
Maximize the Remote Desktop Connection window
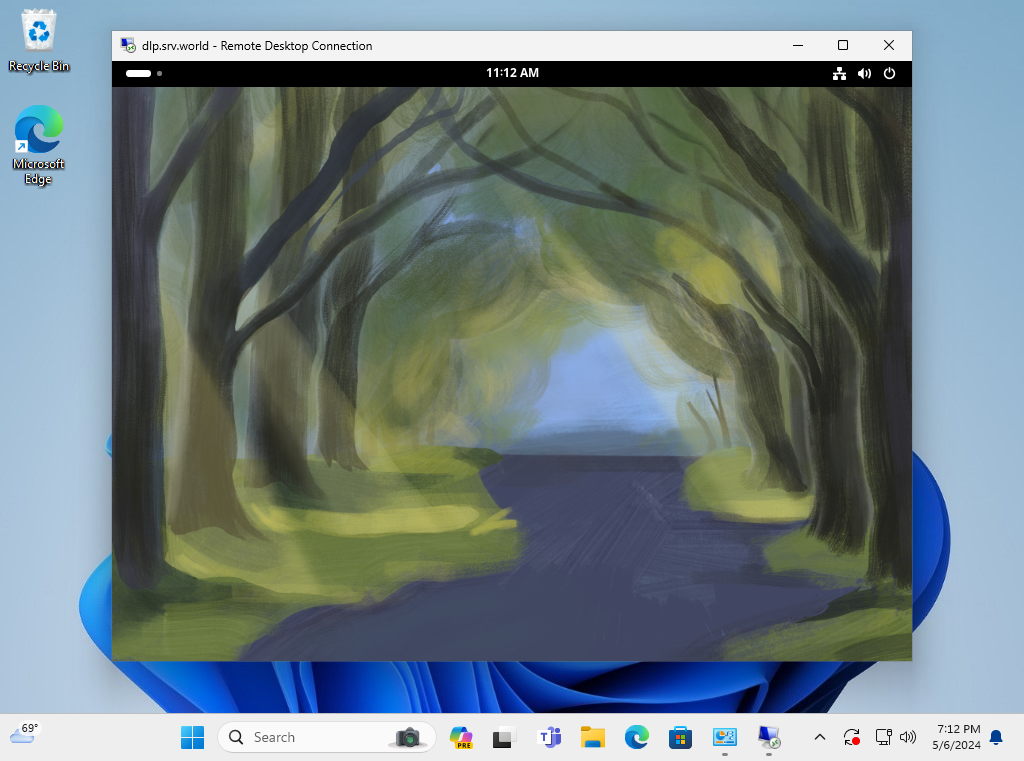tap(842, 45)
